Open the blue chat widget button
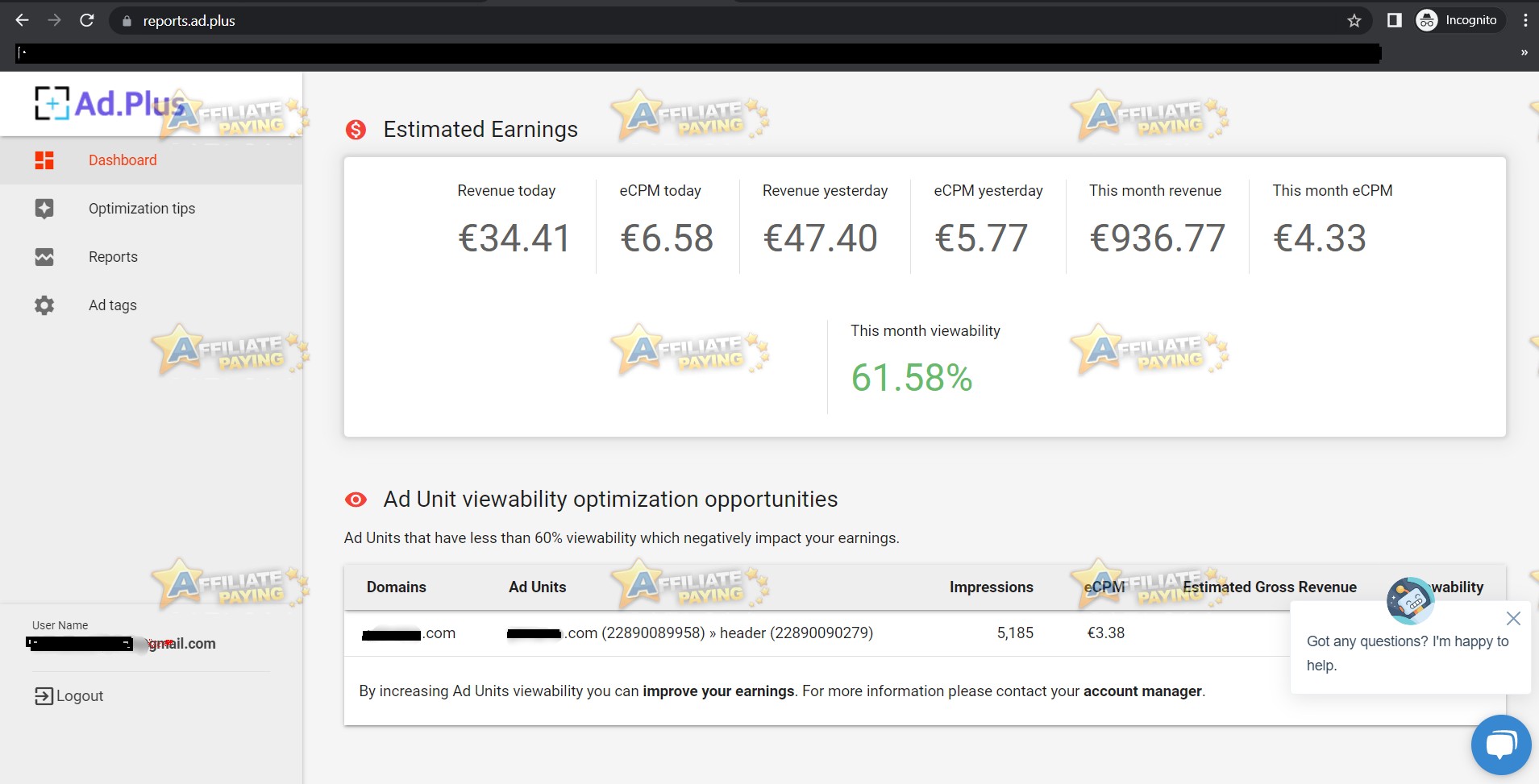The image size is (1539, 784). 1501,745
